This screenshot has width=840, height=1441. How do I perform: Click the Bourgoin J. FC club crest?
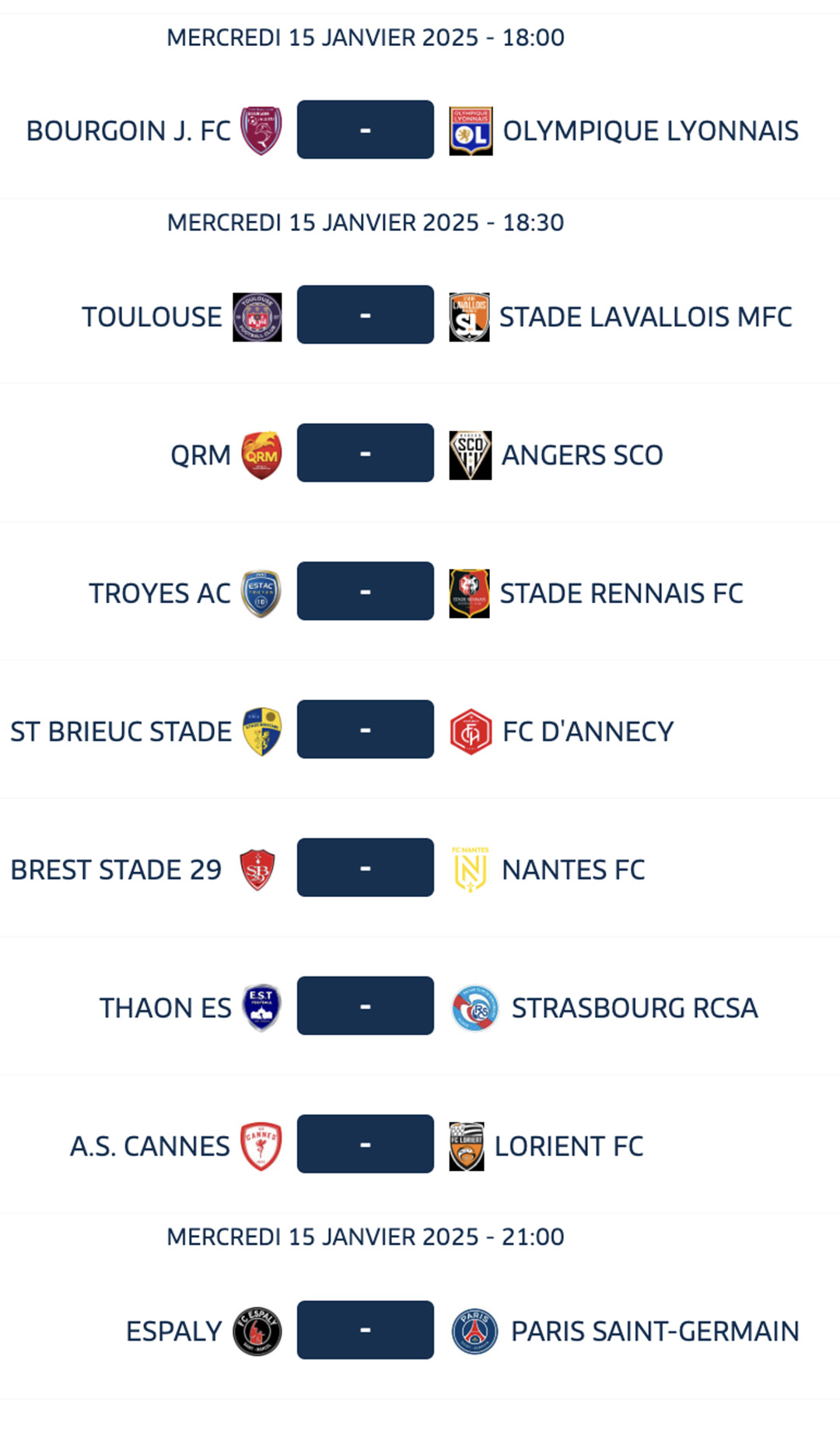(261, 131)
